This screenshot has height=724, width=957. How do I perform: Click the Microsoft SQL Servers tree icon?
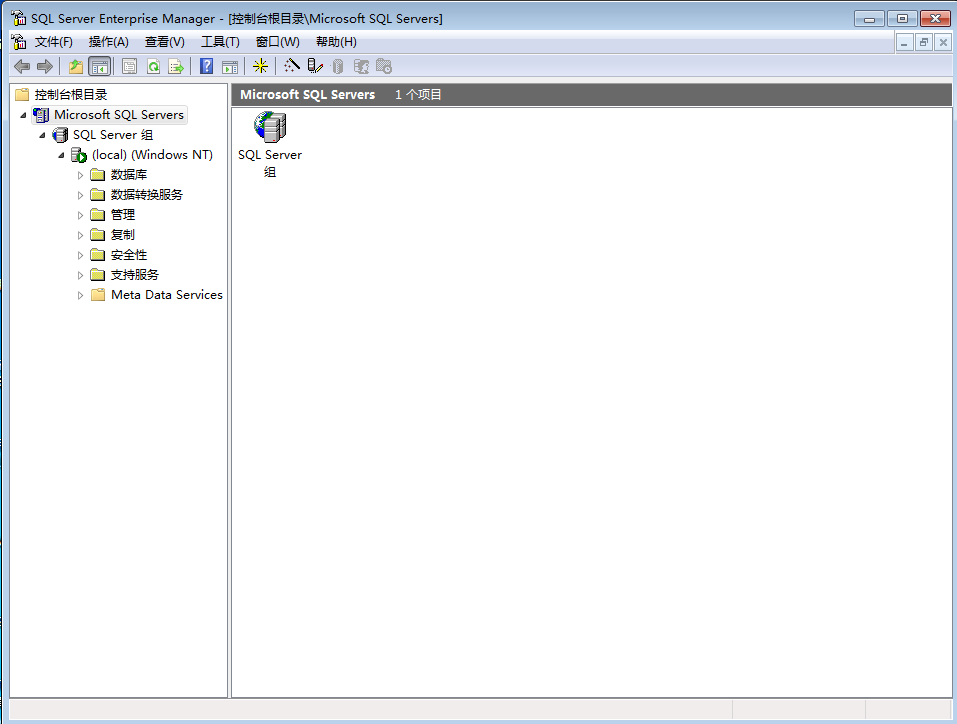click(x=41, y=115)
